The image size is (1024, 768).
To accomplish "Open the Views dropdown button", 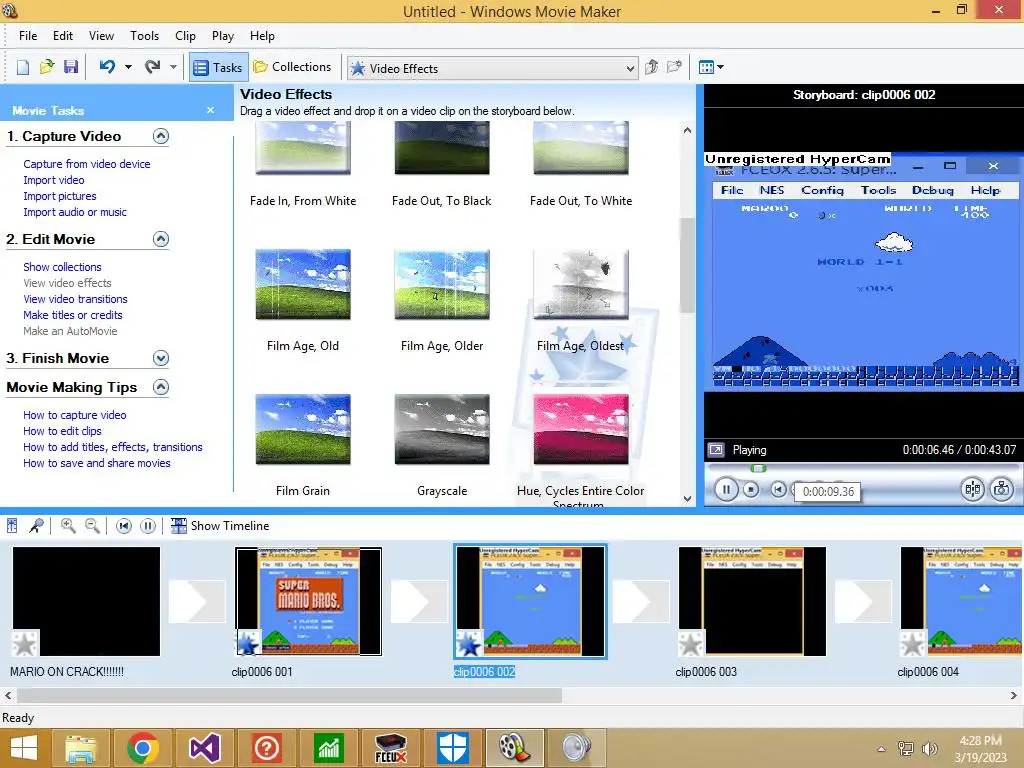I will click(711, 67).
